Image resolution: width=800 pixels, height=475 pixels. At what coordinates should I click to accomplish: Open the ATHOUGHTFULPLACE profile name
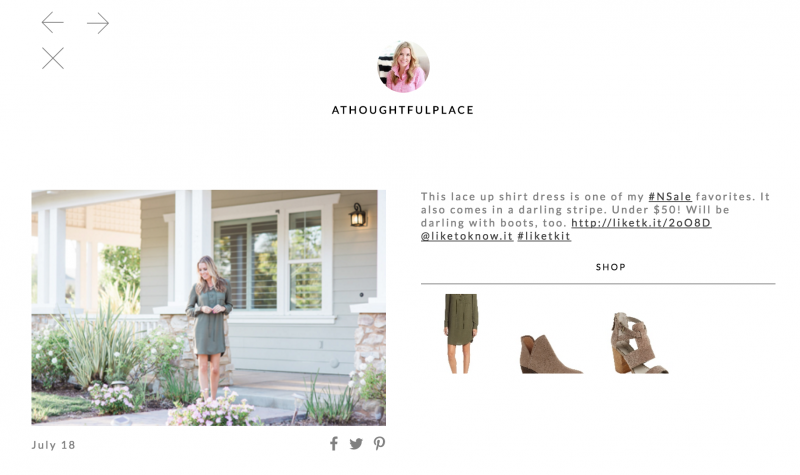403,110
